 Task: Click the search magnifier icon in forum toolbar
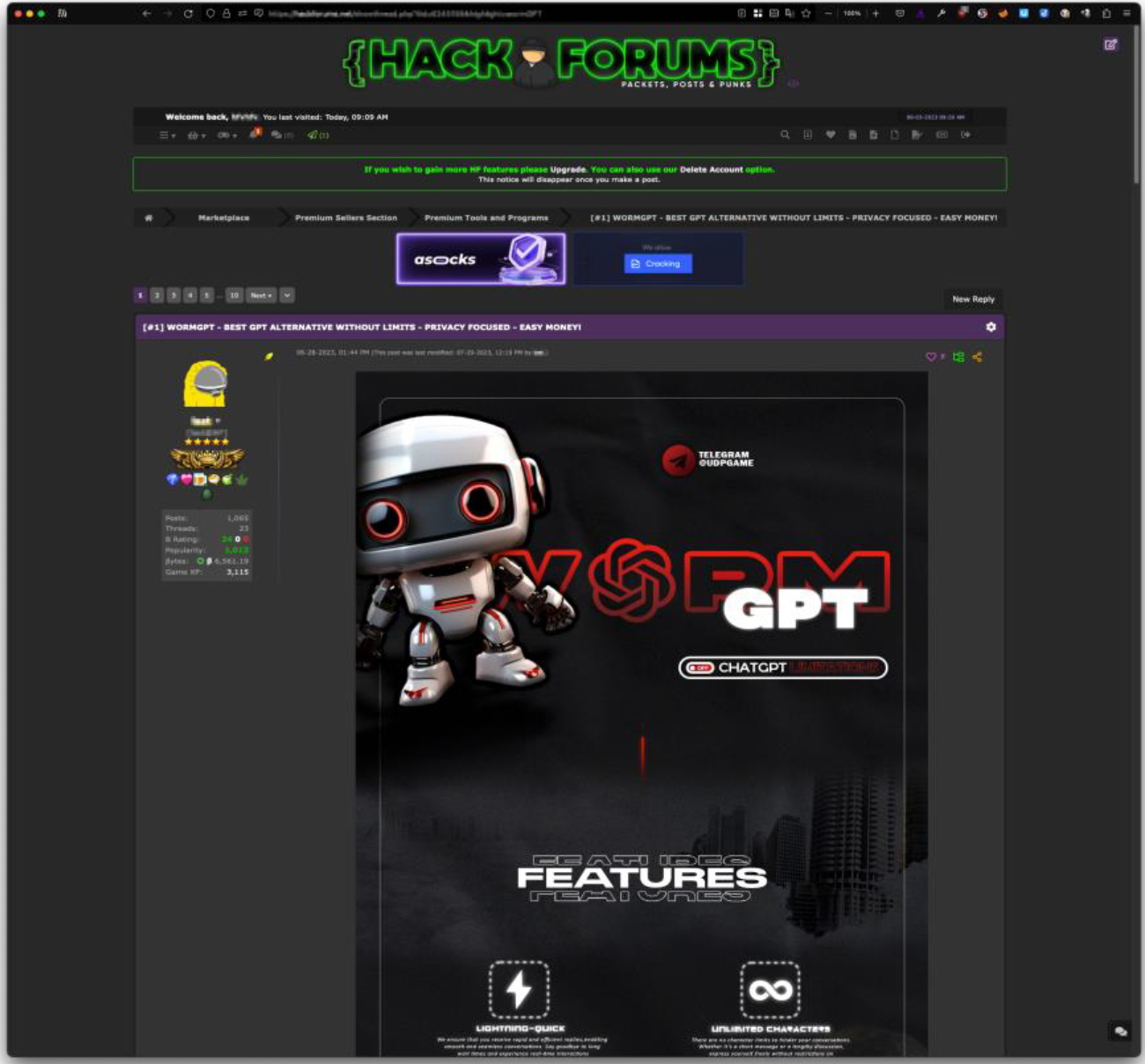(785, 135)
